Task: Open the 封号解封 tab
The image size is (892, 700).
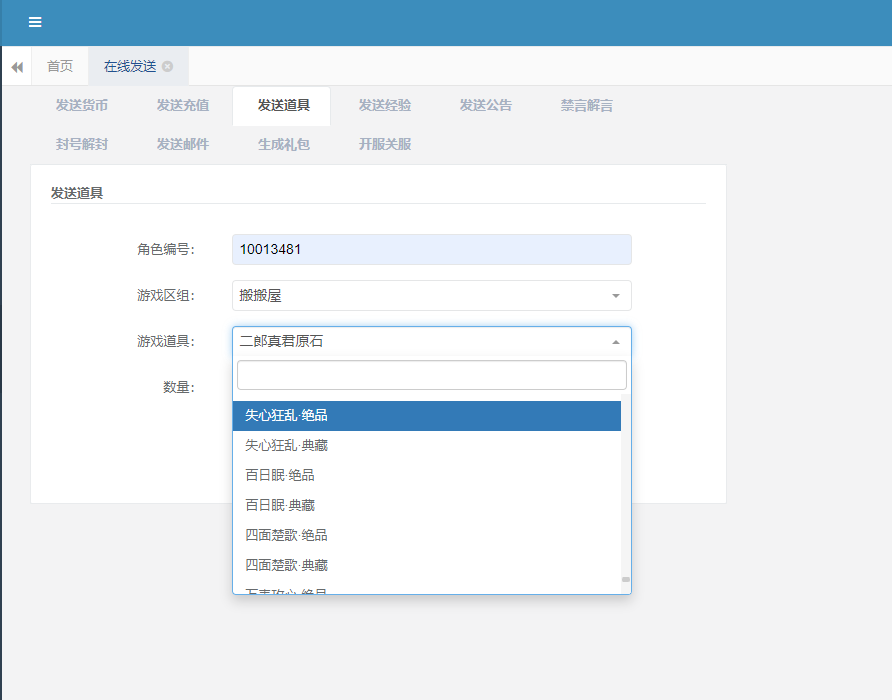Action: (82, 144)
